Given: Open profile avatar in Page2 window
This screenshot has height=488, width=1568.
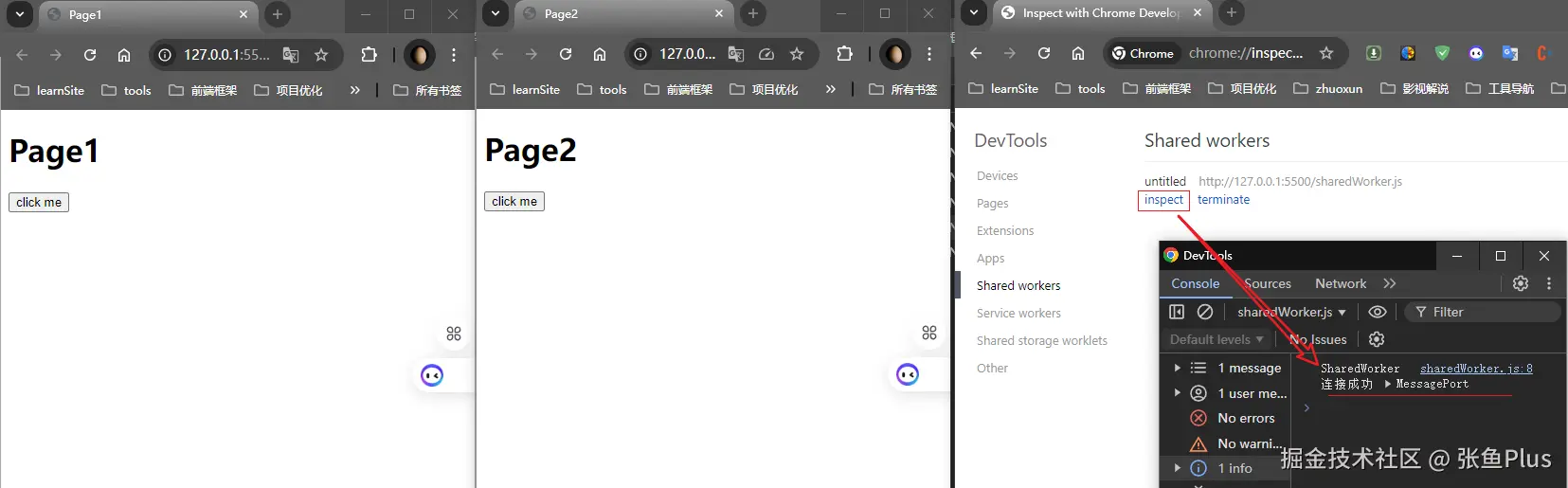Looking at the screenshot, I should [x=895, y=54].
